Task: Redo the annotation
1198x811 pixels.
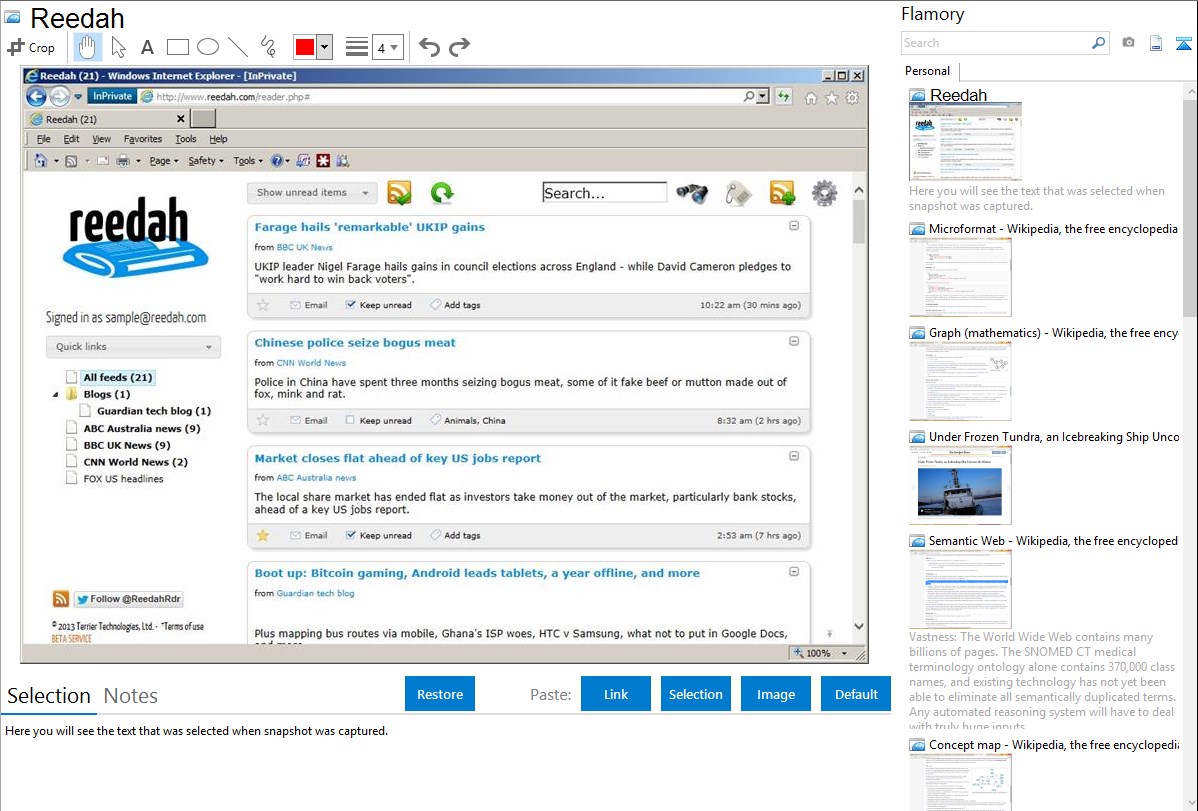Action: click(459, 47)
